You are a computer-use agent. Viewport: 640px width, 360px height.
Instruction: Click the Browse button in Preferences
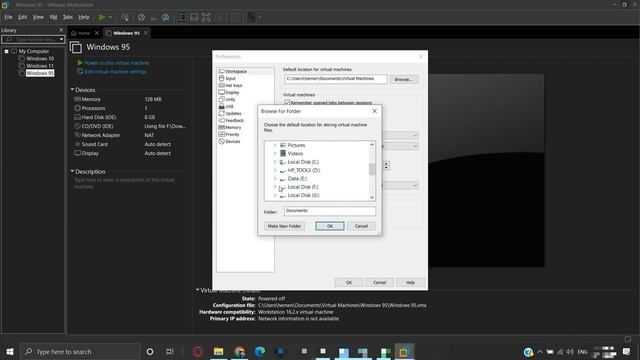[404, 79]
